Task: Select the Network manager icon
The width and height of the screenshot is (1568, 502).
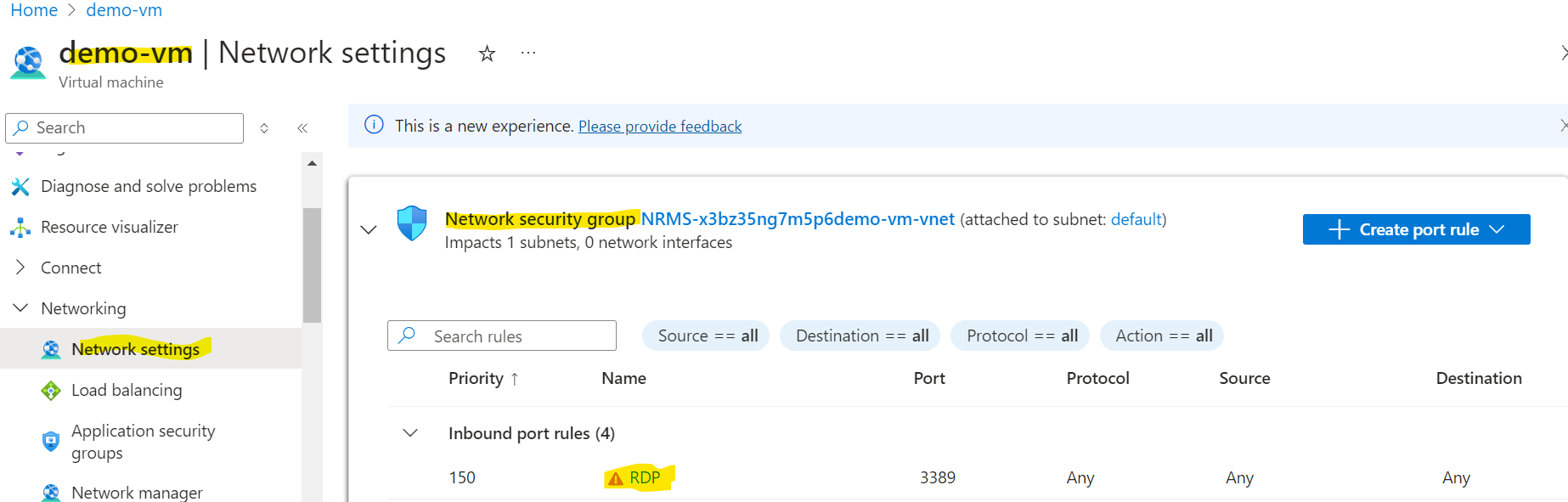Action: click(51, 491)
